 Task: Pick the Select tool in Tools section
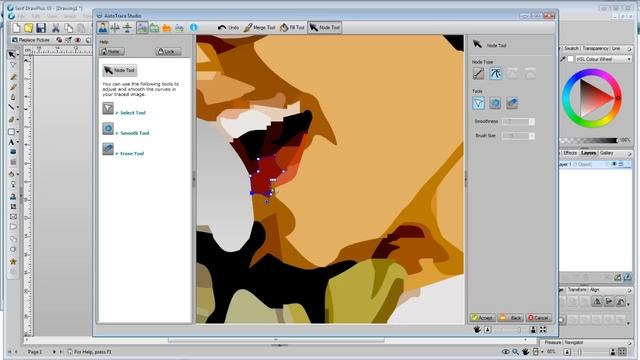pyautogui.click(x=478, y=103)
